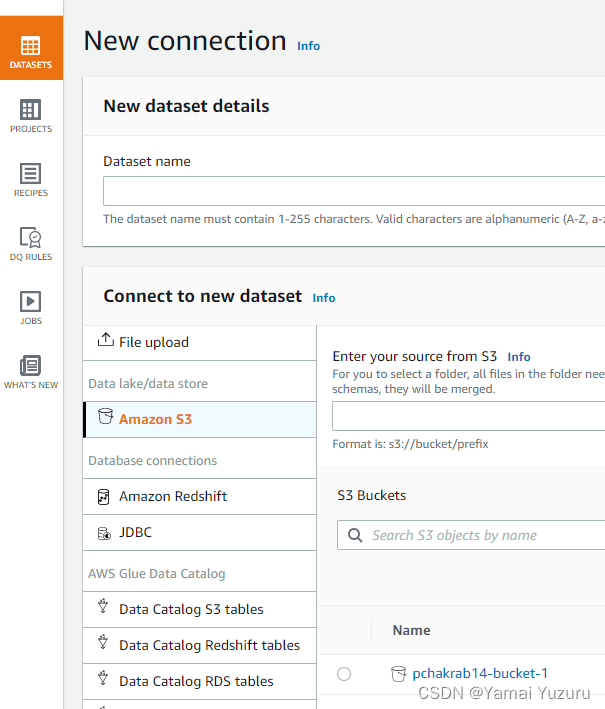Select the Amazon Redshift connection tab
This screenshot has width=605, height=709.
pyautogui.click(x=200, y=496)
